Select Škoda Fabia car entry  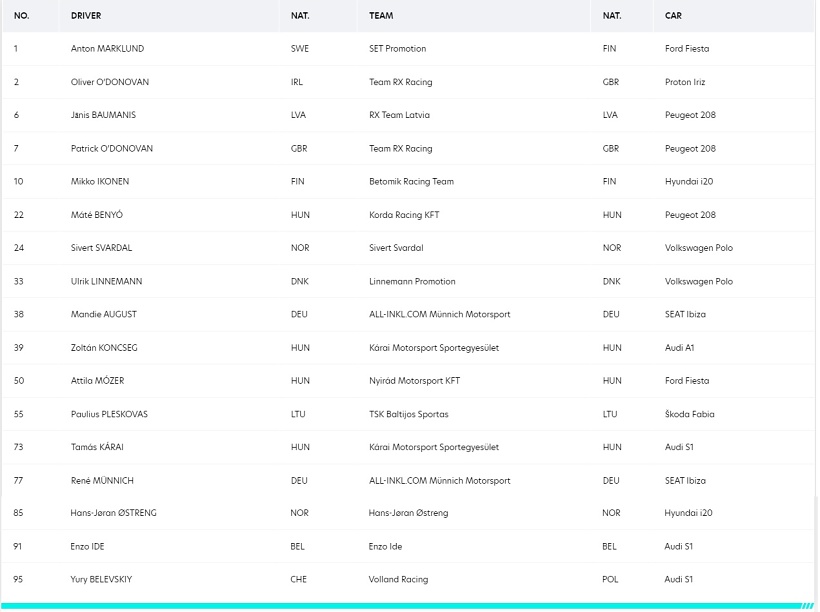click(x=689, y=414)
